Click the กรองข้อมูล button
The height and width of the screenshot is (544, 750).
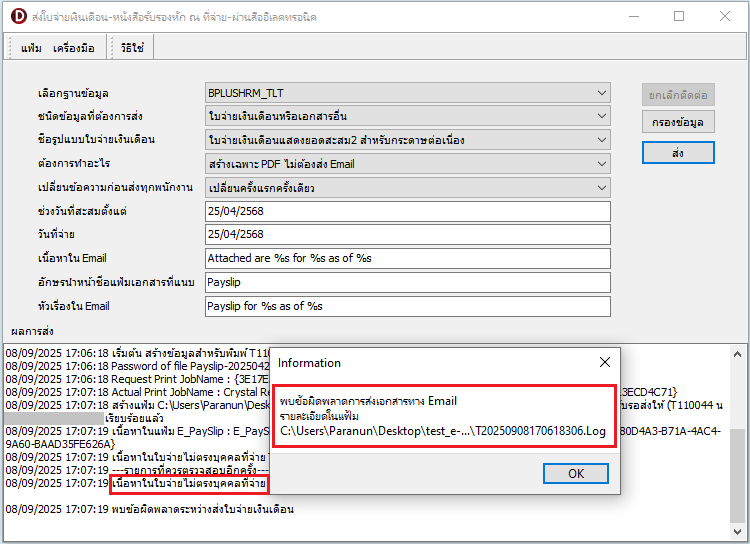pyautogui.click(x=678, y=123)
